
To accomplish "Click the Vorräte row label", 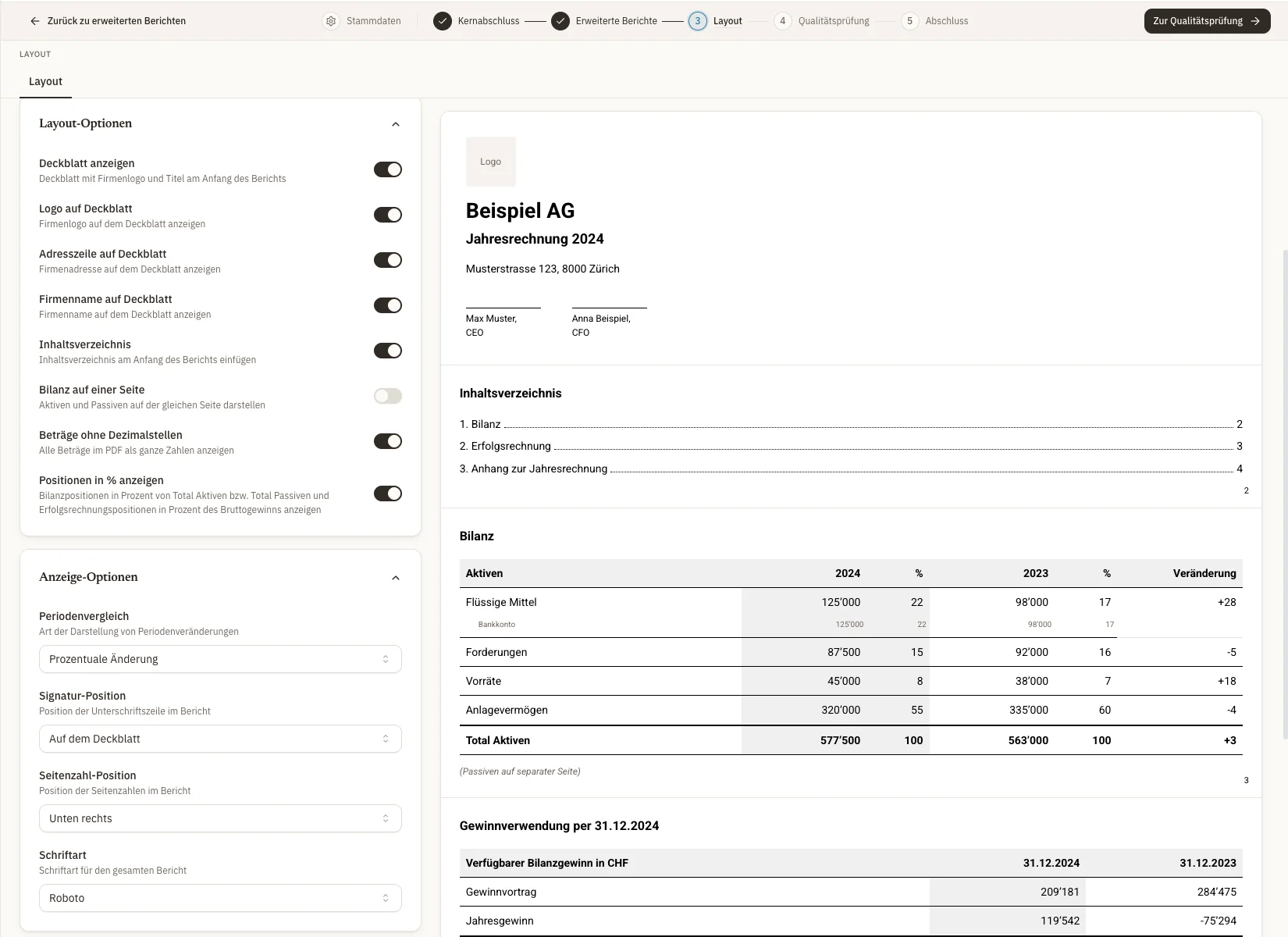I will pyautogui.click(x=483, y=681).
